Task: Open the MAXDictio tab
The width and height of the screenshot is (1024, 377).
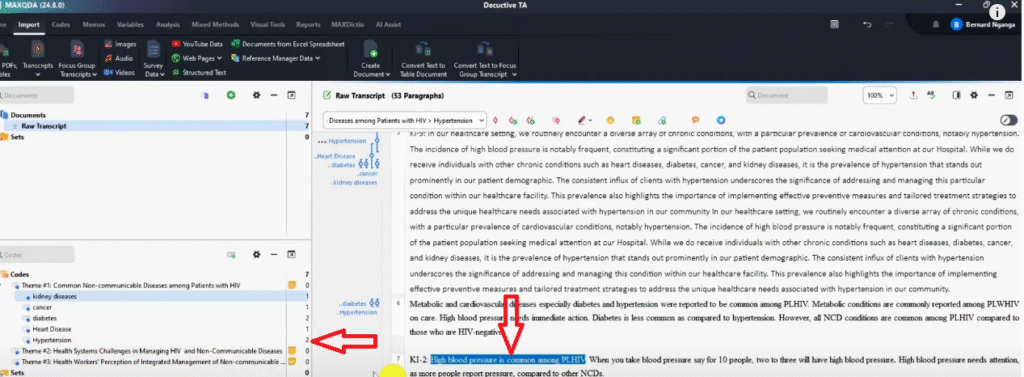Action: 346,25
